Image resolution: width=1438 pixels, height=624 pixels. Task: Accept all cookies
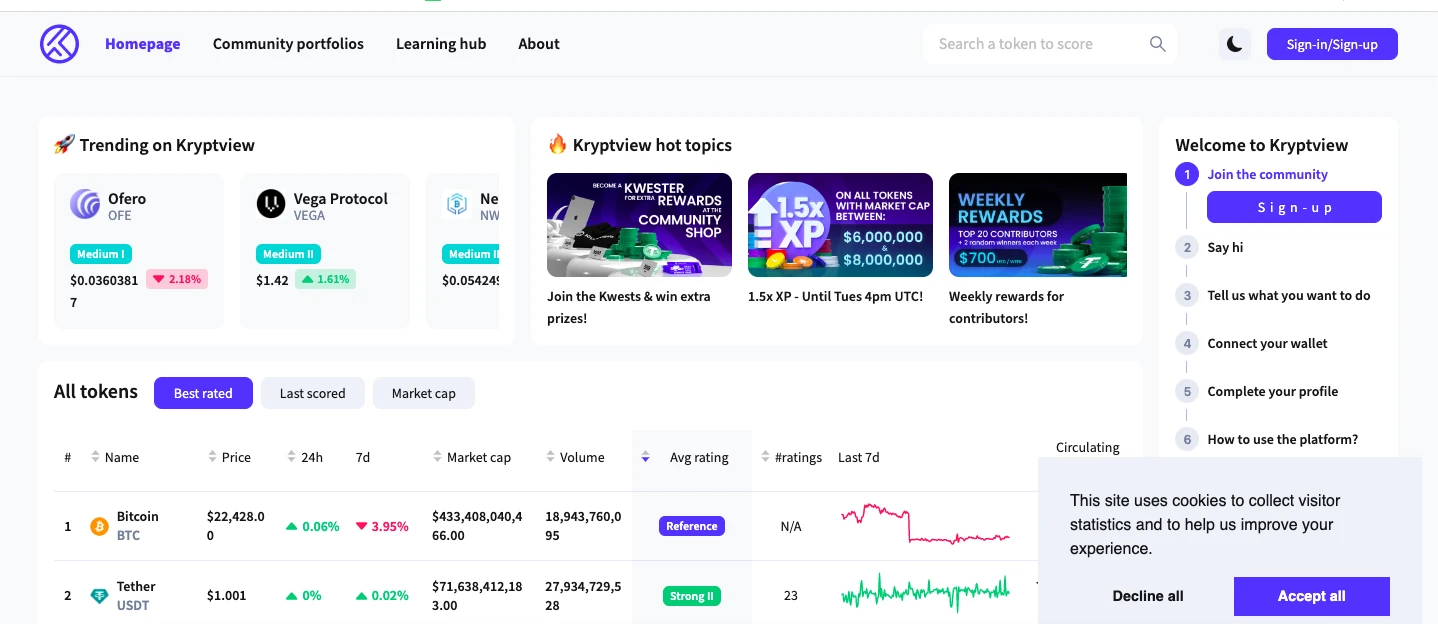(x=1312, y=596)
